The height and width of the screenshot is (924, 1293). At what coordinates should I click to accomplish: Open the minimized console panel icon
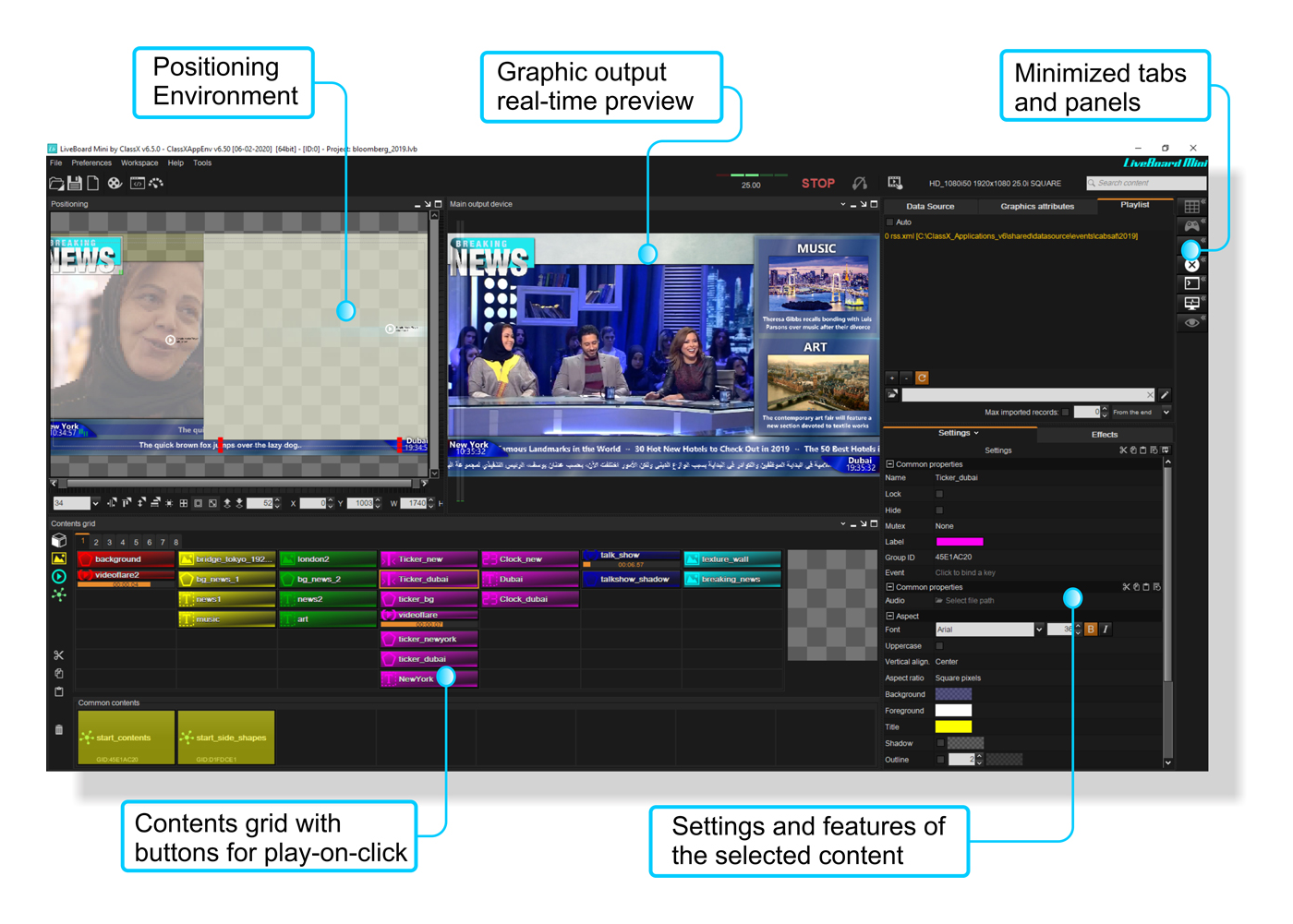(x=1191, y=283)
